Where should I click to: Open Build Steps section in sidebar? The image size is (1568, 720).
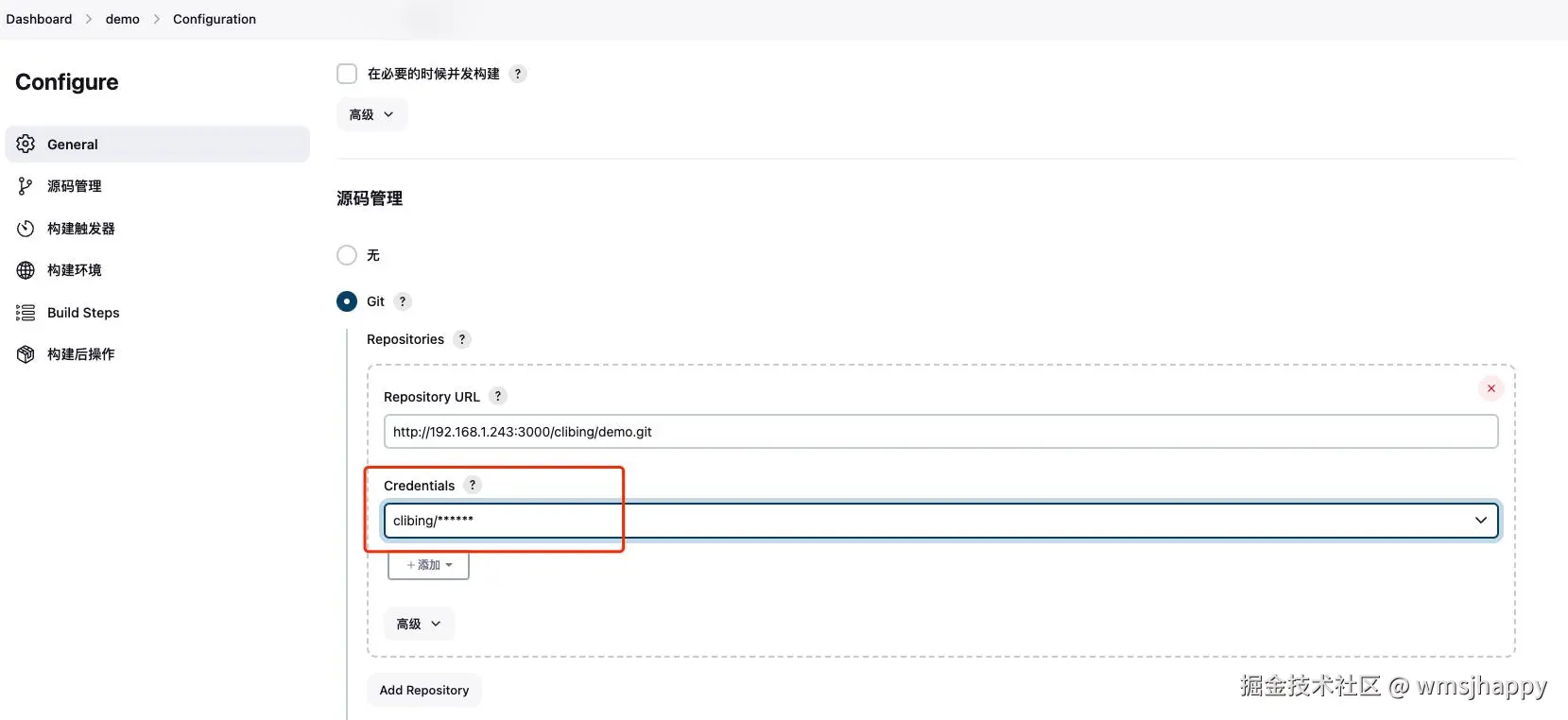coord(83,313)
